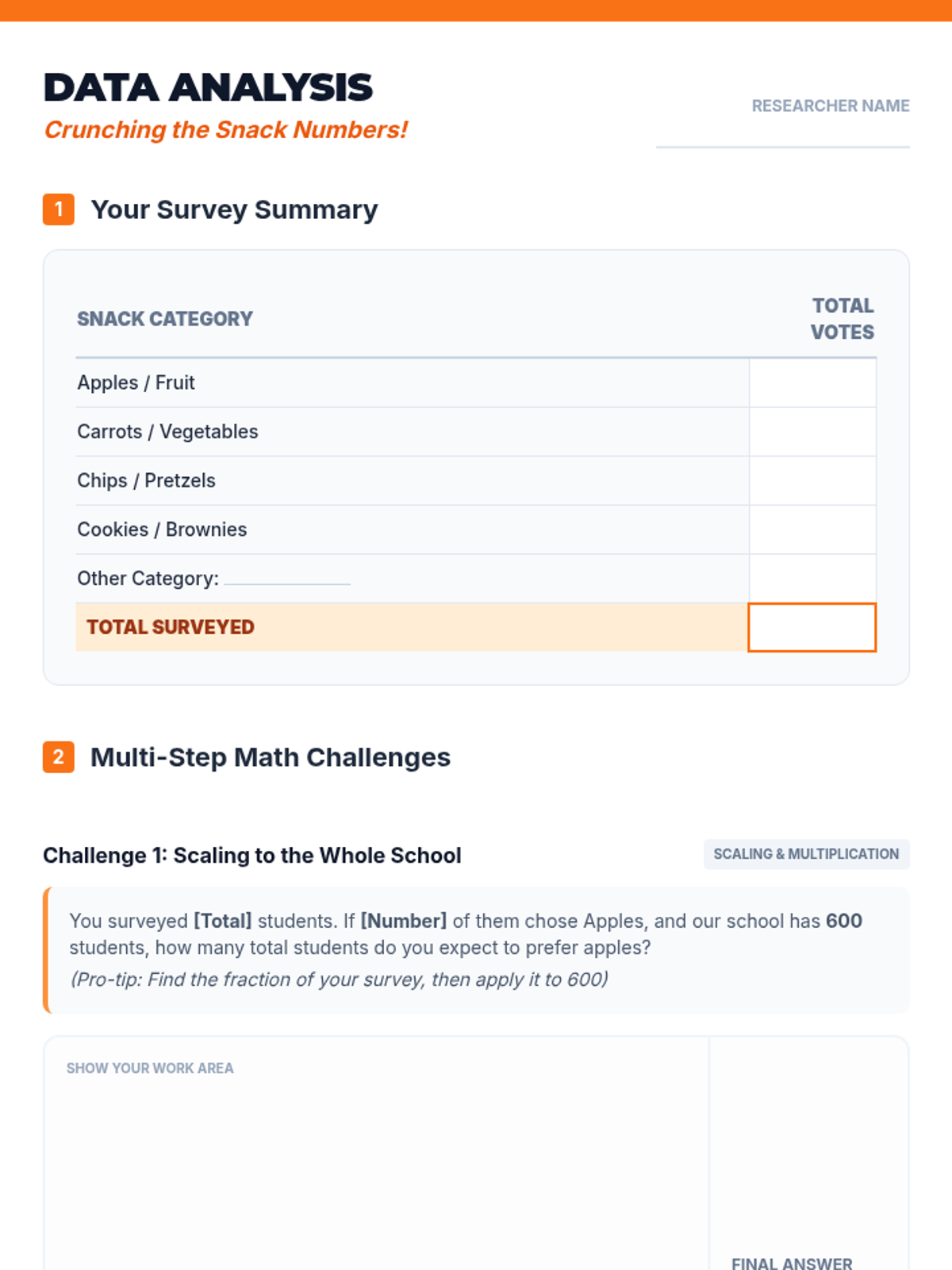Click the Challenge 1 heading text
Screen dimensions: 952x1270
click(252, 855)
